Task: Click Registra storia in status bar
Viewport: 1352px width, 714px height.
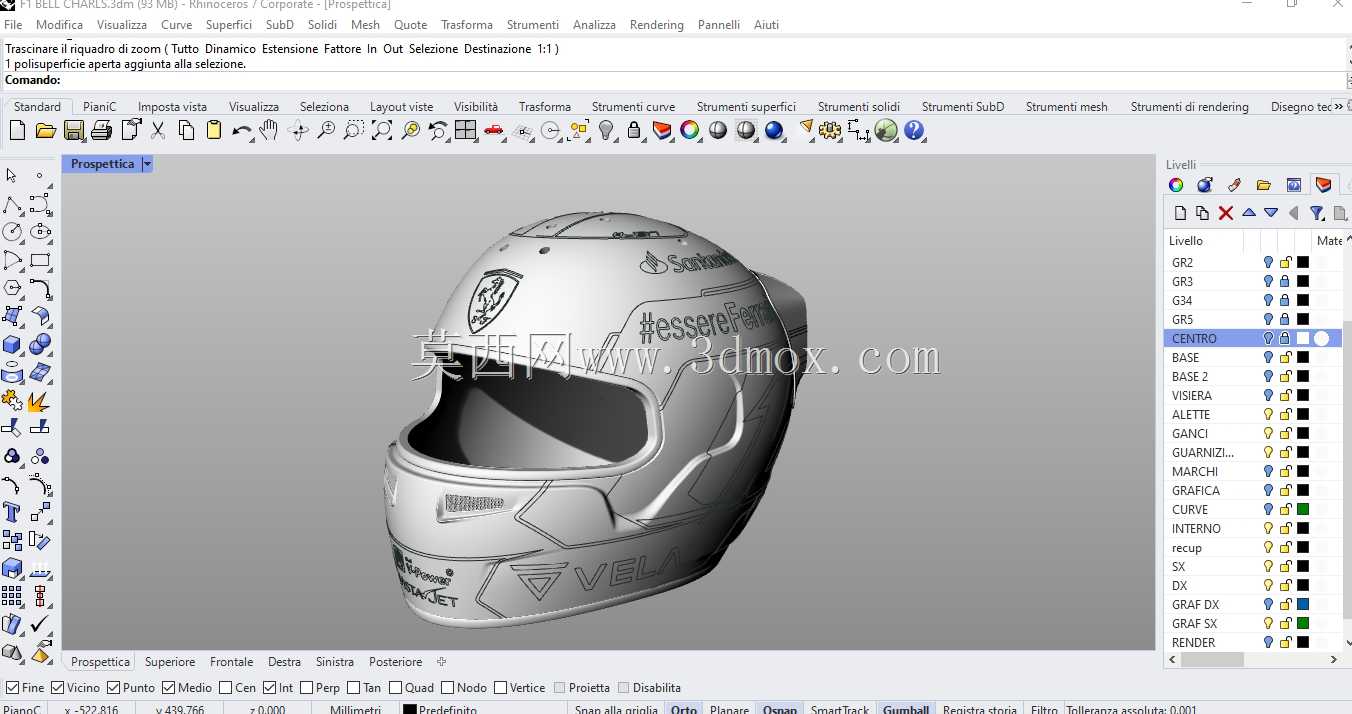Action: coord(979,708)
